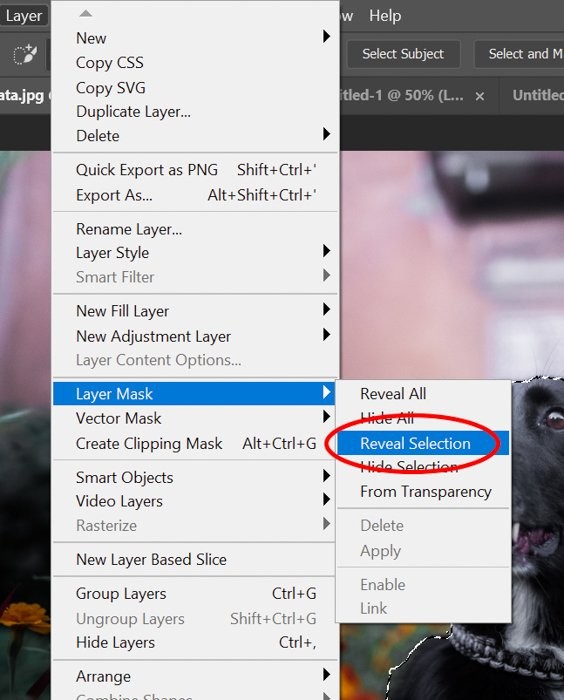The image size is (564, 700).
Task: Click Layer Content Options... entry
Action: (194, 360)
